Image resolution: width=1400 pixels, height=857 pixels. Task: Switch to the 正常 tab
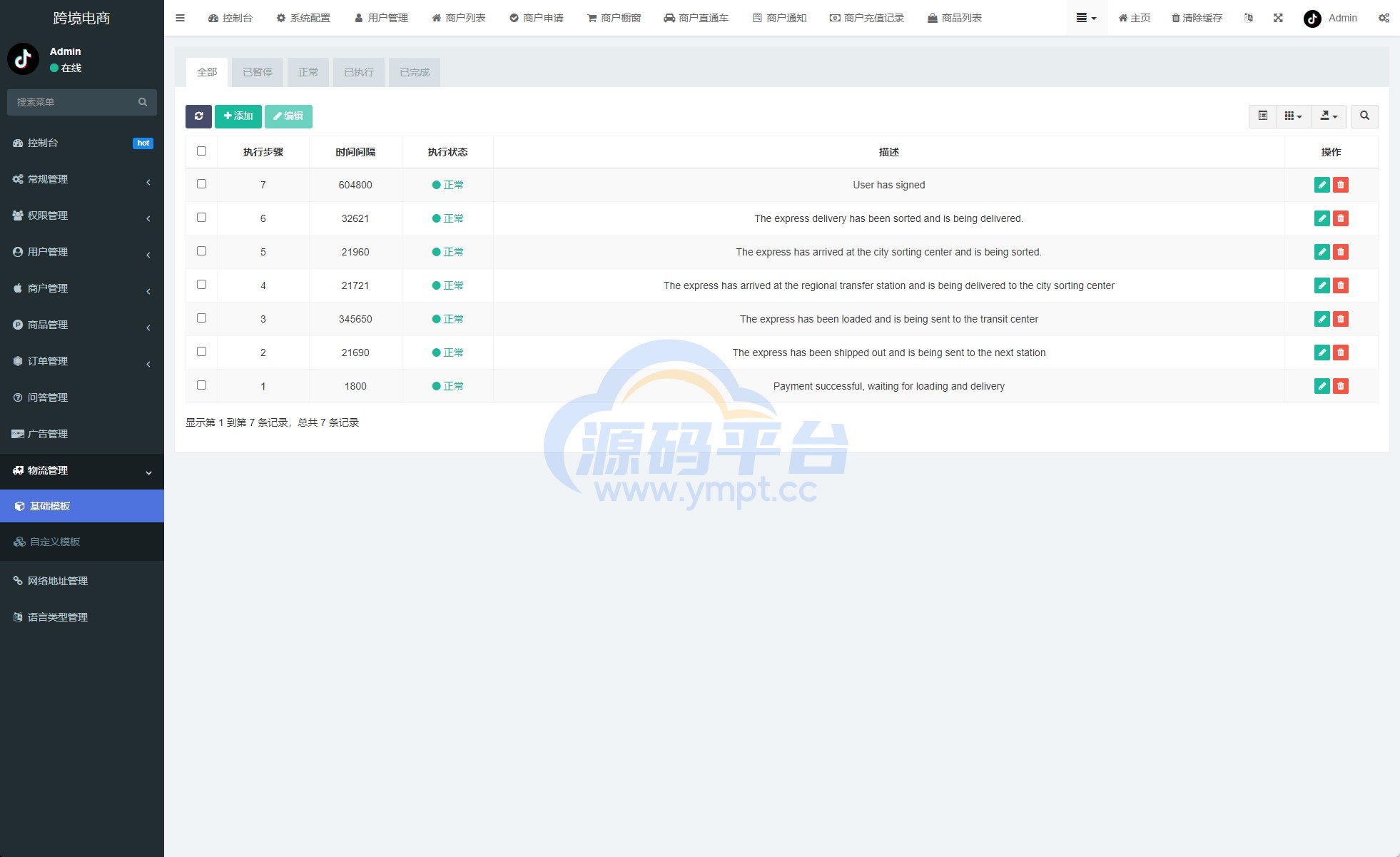308,73
